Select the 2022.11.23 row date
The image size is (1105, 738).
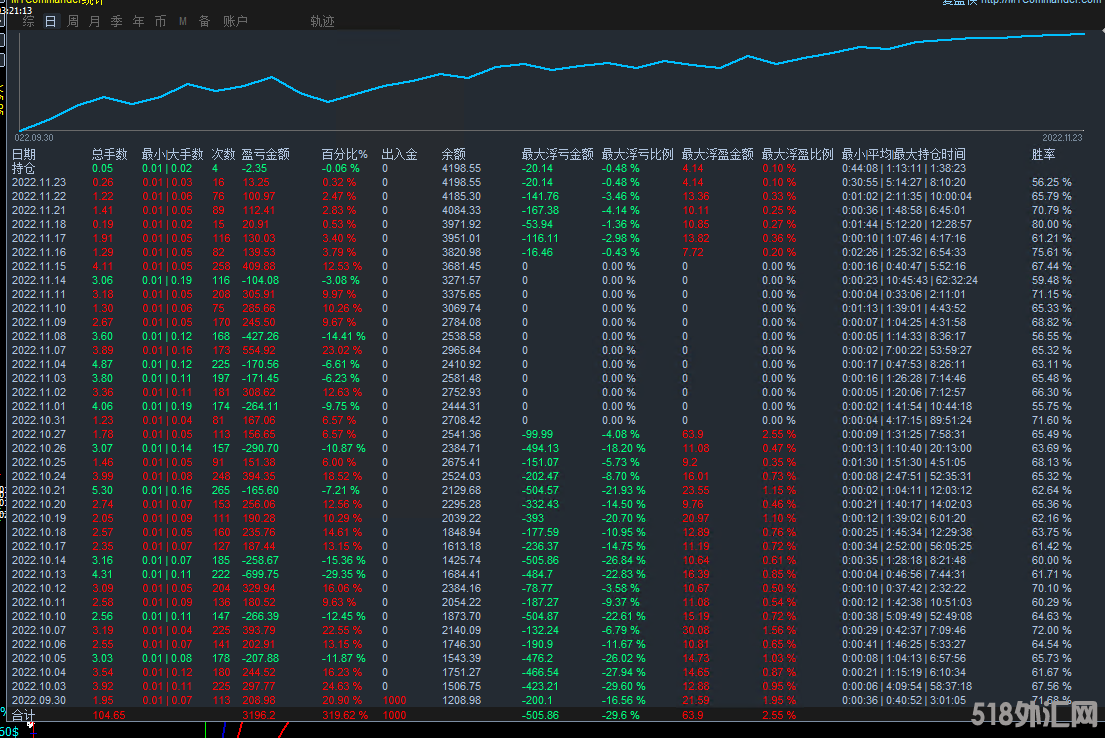[x=39, y=183]
